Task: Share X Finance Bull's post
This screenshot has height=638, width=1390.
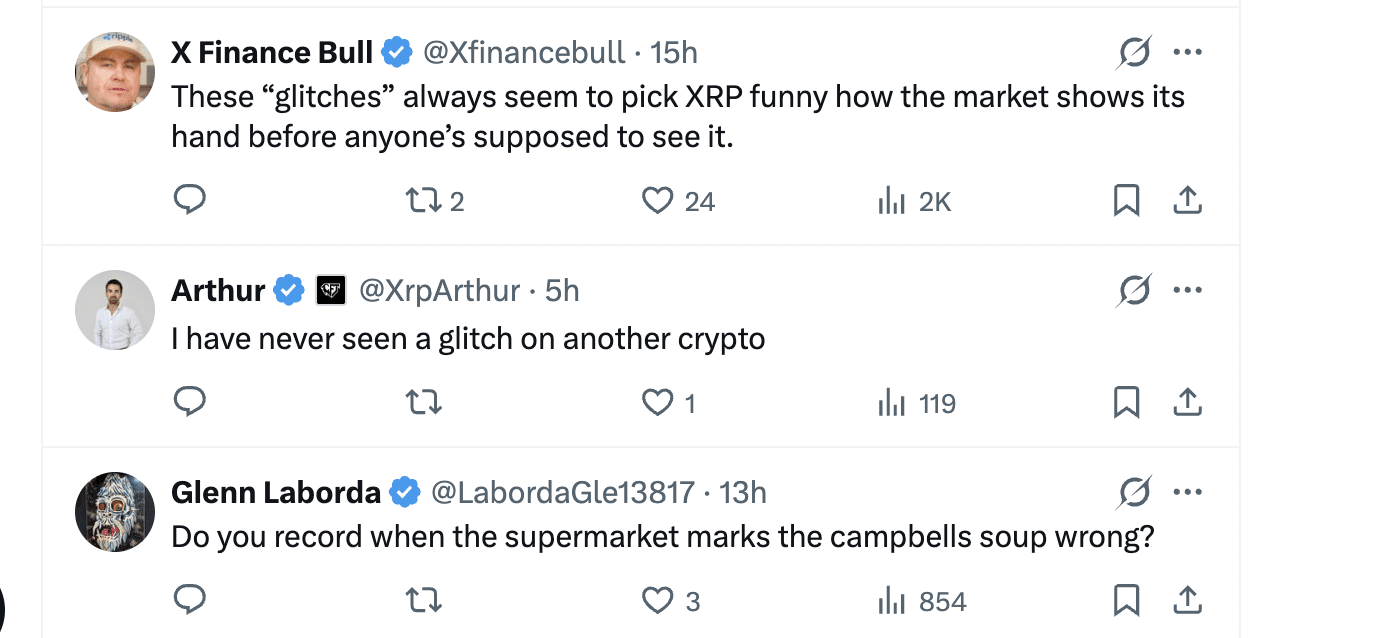Action: click(1187, 200)
